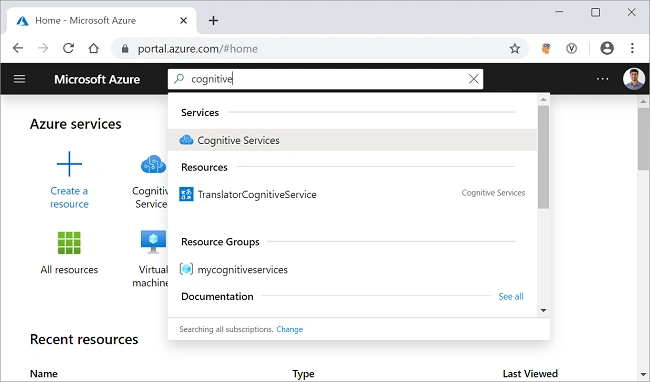The image size is (650, 382).
Task: Click the Services section heading
Action: coord(200,112)
